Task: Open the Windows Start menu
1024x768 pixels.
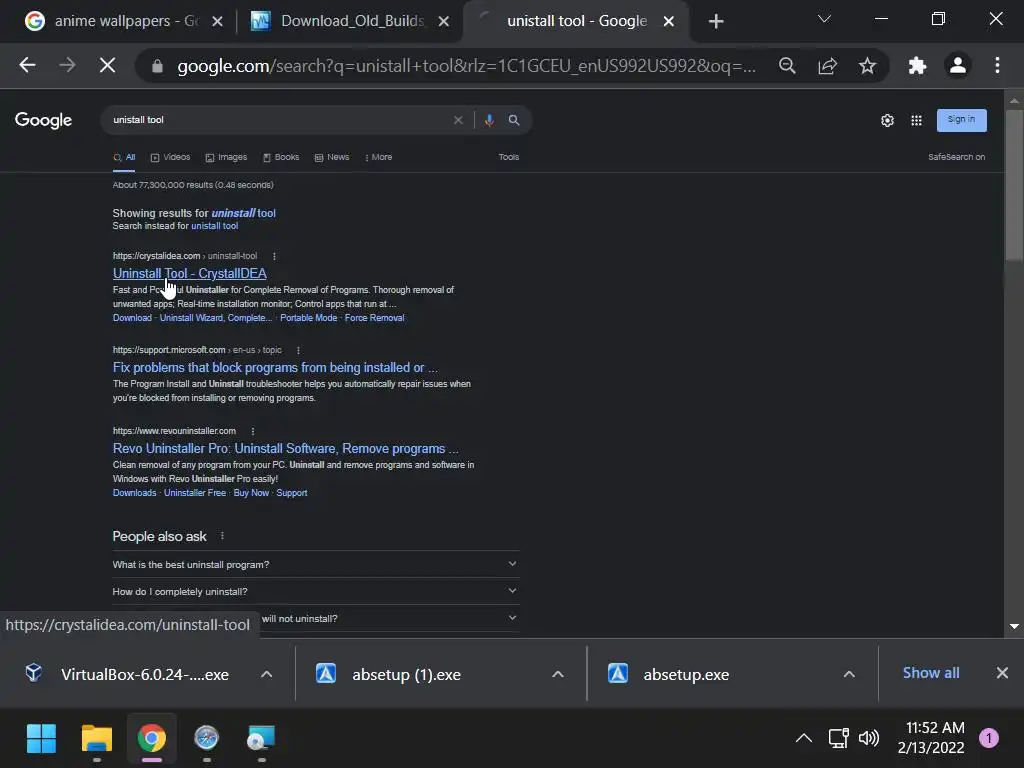Action: [x=41, y=739]
